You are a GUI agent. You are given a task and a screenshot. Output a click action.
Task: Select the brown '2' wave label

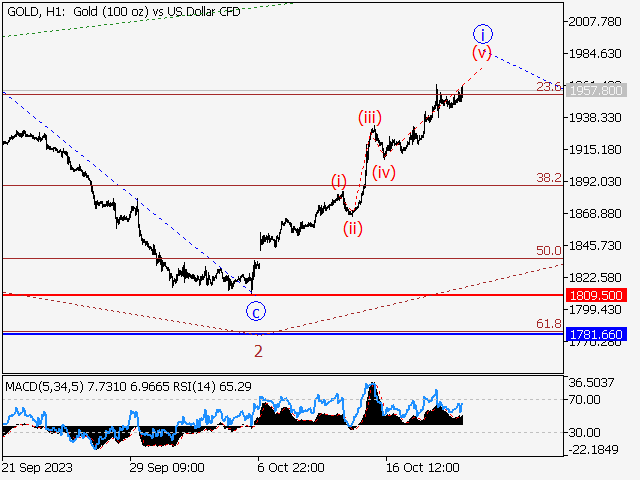tap(258, 351)
